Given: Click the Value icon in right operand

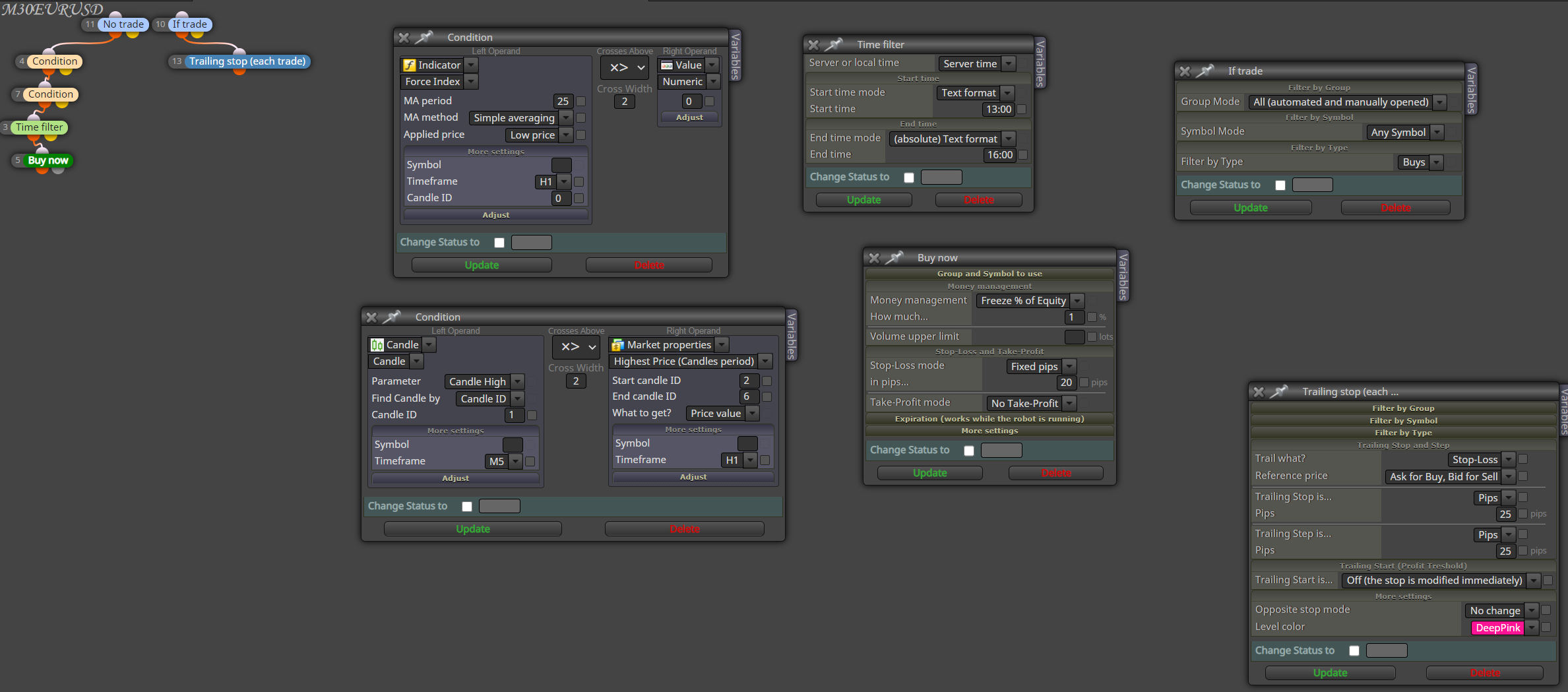Looking at the screenshot, I should pyautogui.click(x=667, y=65).
